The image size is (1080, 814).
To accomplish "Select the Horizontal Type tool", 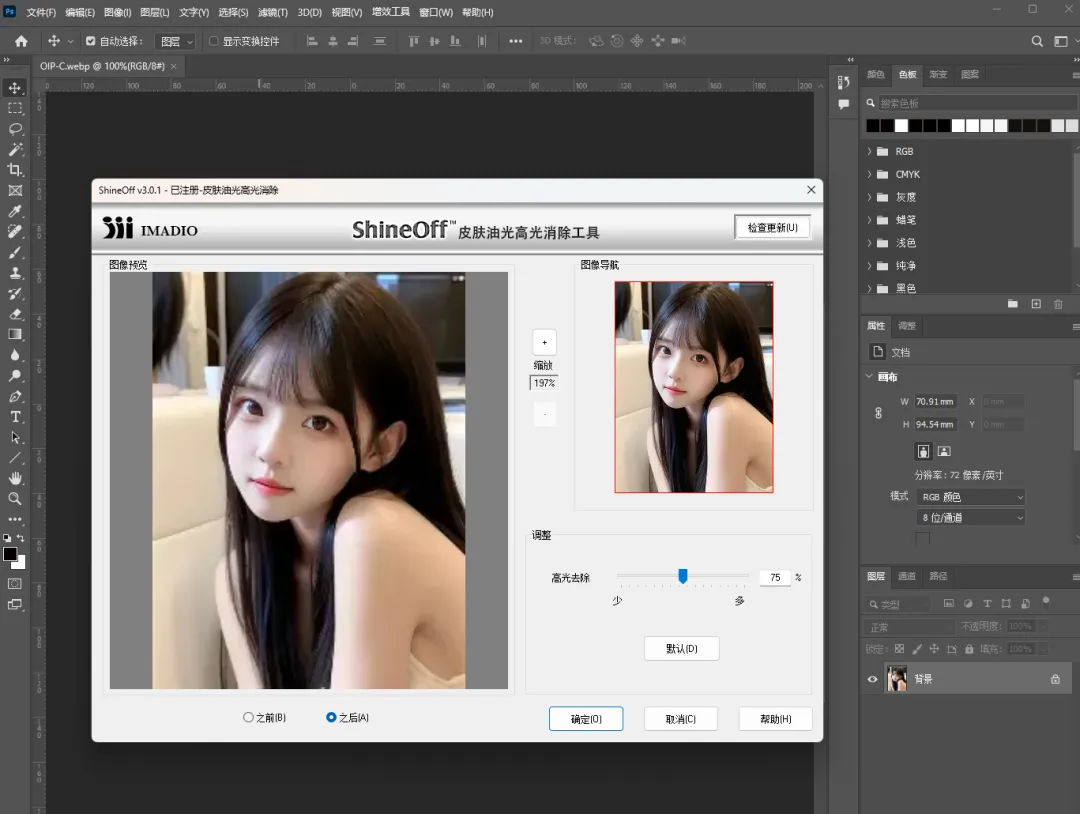I will pos(15,417).
